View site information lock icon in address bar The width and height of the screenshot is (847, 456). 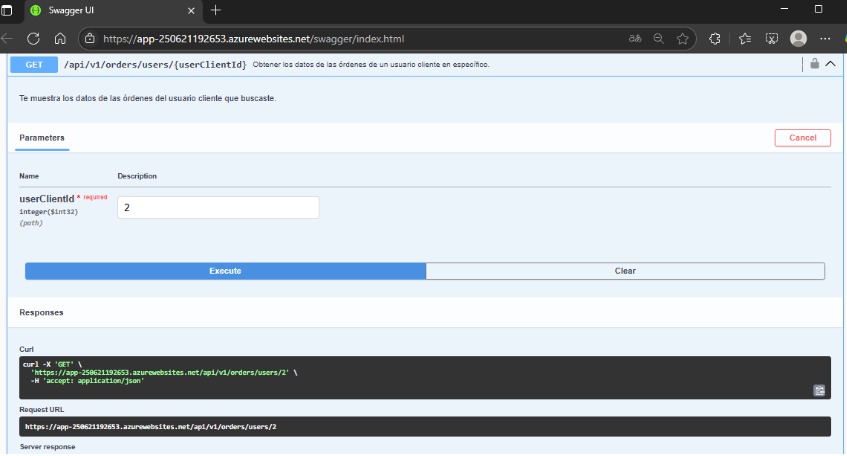tap(90, 39)
